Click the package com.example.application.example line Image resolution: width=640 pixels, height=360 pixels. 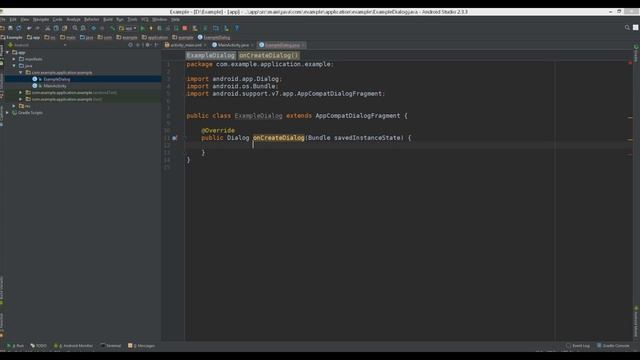point(260,64)
